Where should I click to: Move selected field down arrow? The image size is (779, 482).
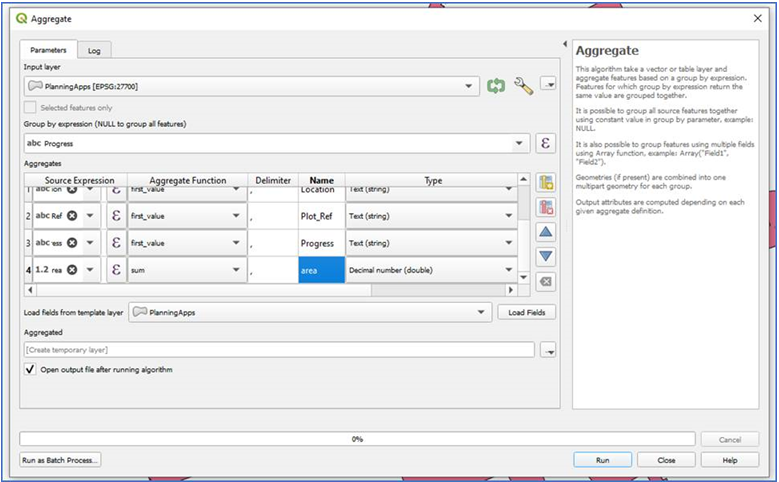pos(546,256)
